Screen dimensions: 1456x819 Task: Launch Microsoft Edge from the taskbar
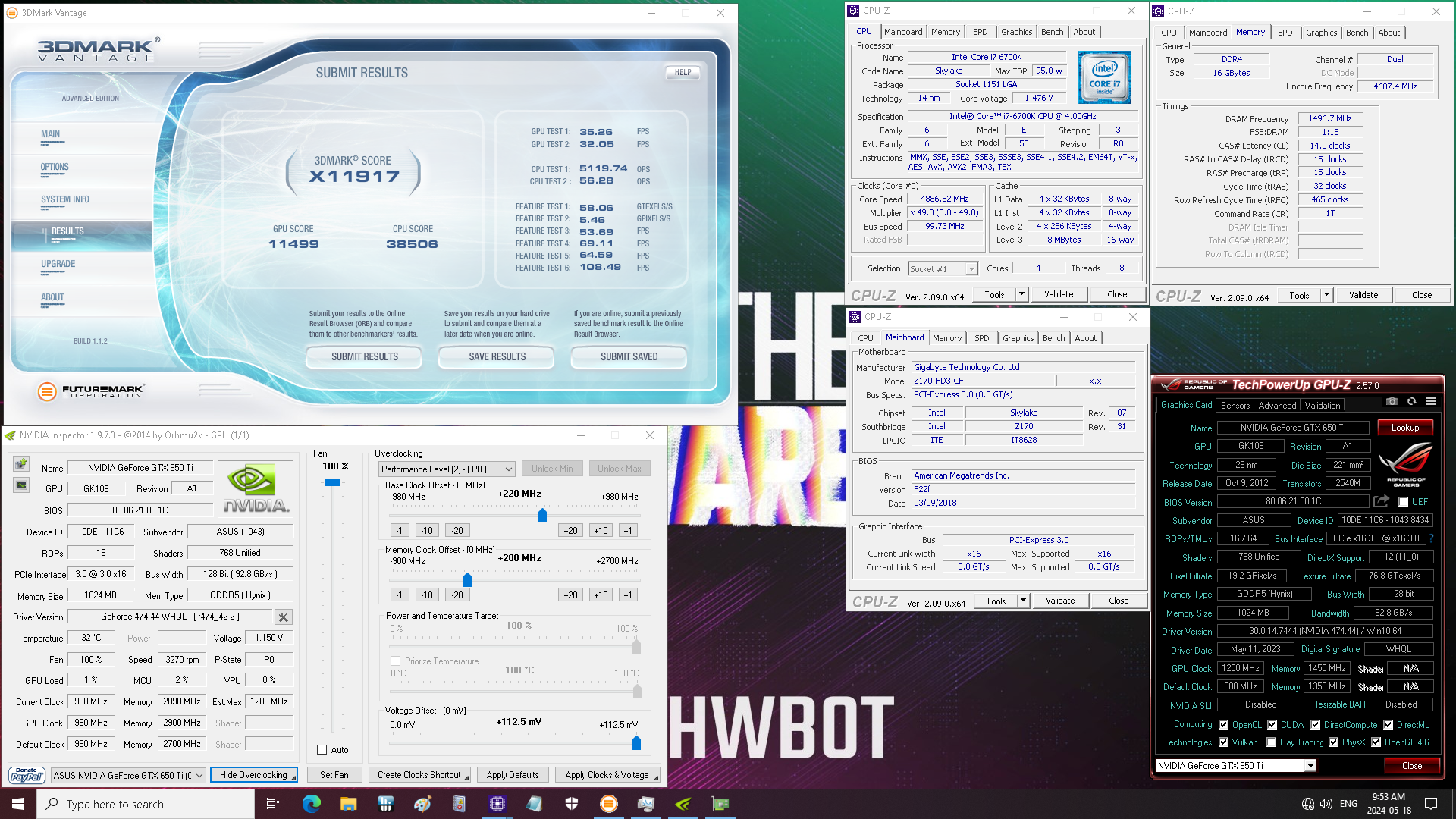click(311, 804)
